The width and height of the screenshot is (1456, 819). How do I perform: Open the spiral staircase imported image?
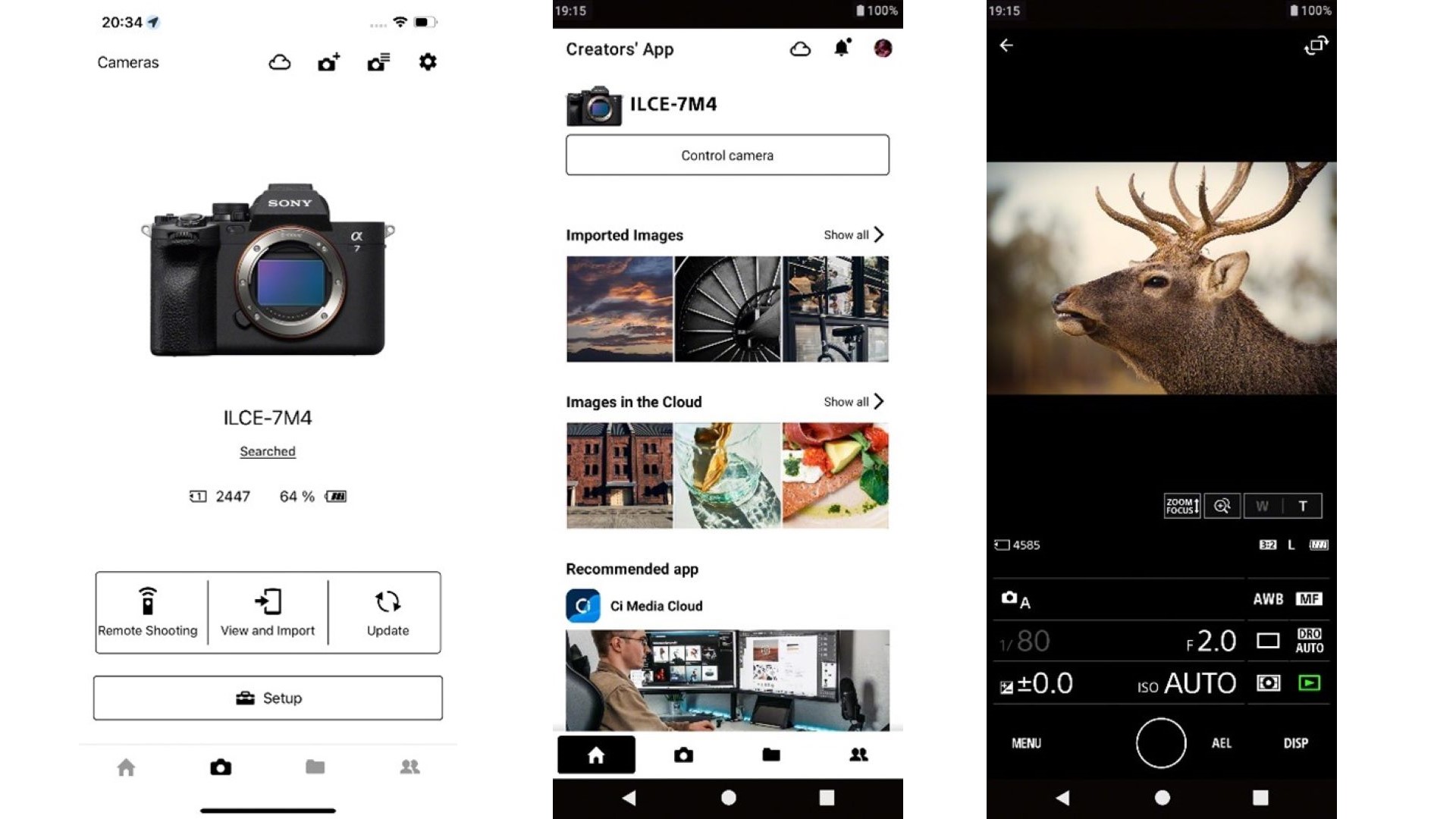[727, 309]
